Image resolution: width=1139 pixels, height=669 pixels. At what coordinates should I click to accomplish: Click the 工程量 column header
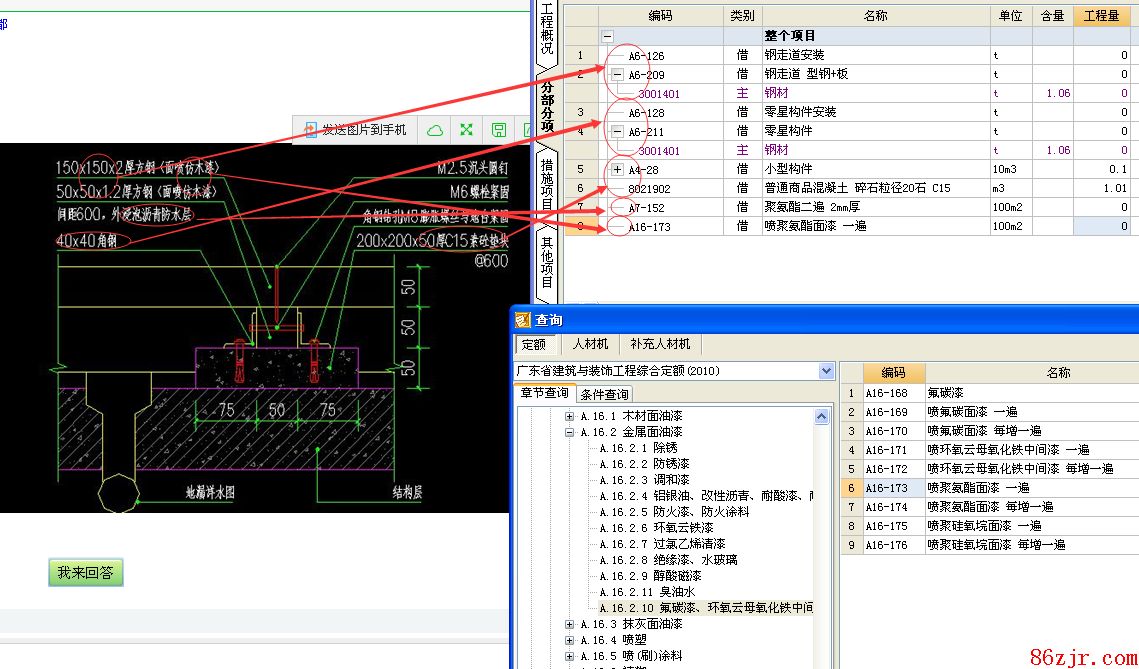(1100, 16)
